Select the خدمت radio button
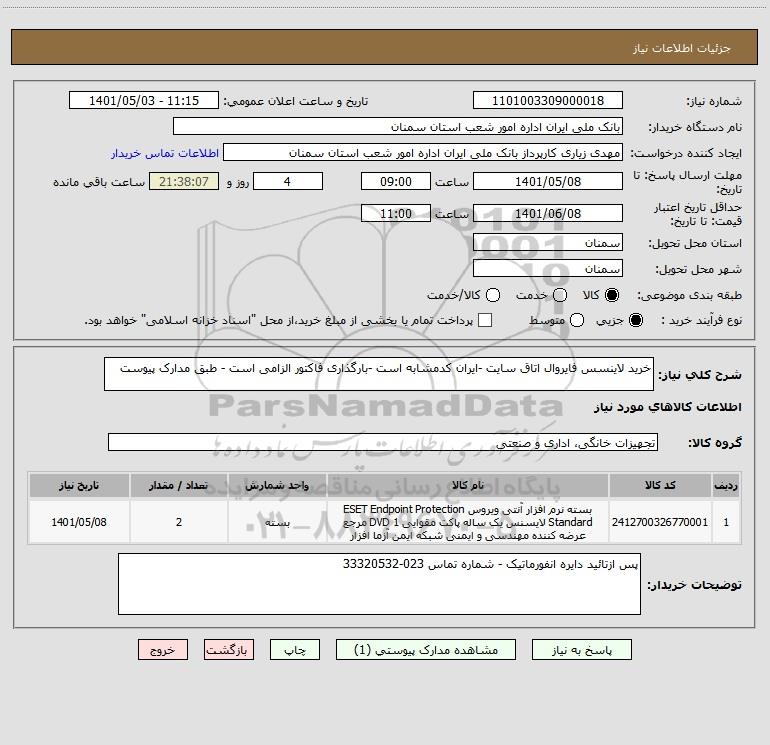Viewport: 770px width, 745px height. point(560,295)
